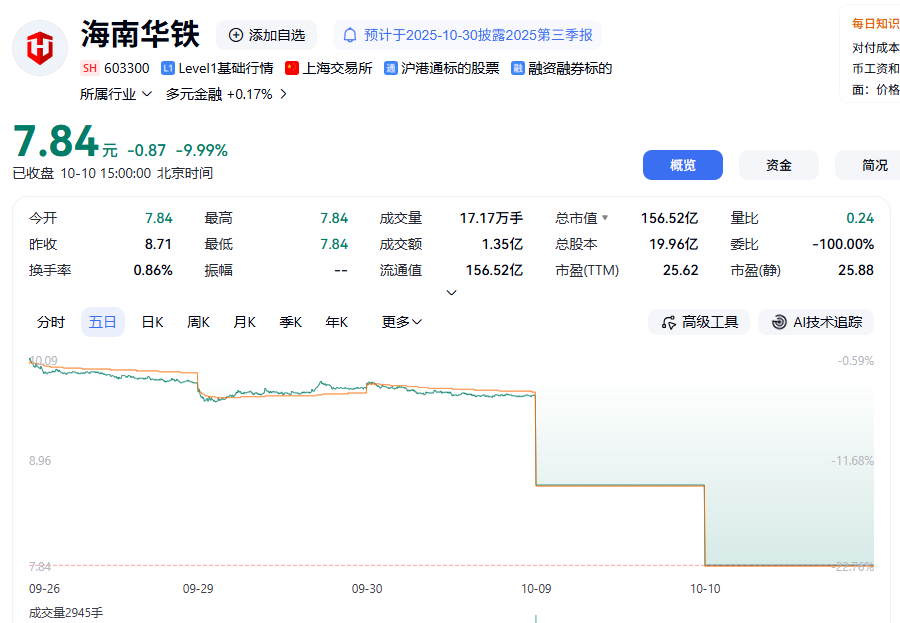Click the AI技术追踪 spiral icon

click(x=779, y=322)
